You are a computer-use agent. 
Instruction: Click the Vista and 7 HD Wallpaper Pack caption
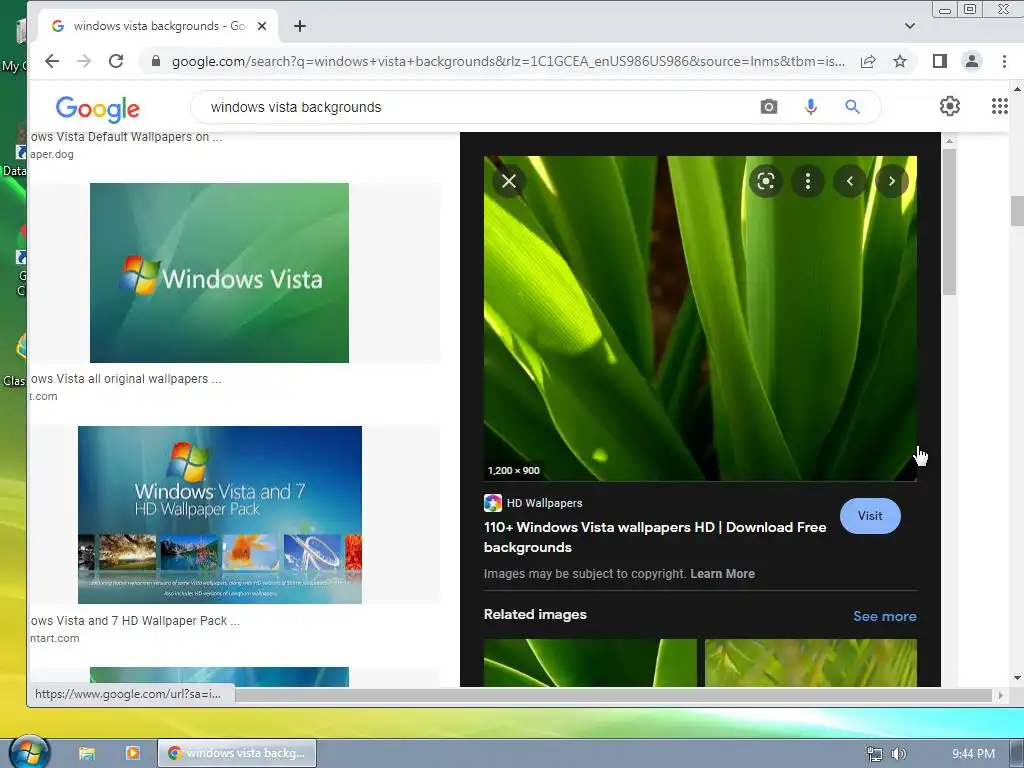[x=135, y=620]
